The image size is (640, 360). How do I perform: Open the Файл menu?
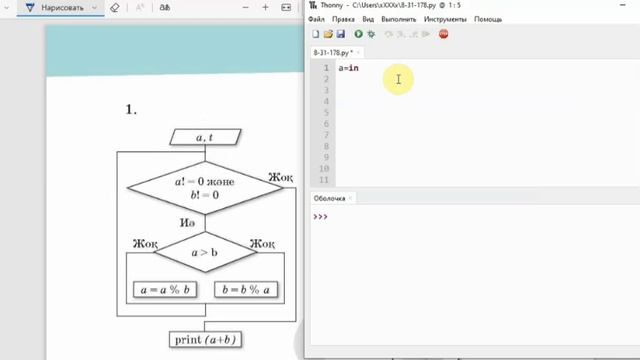(316, 19)
